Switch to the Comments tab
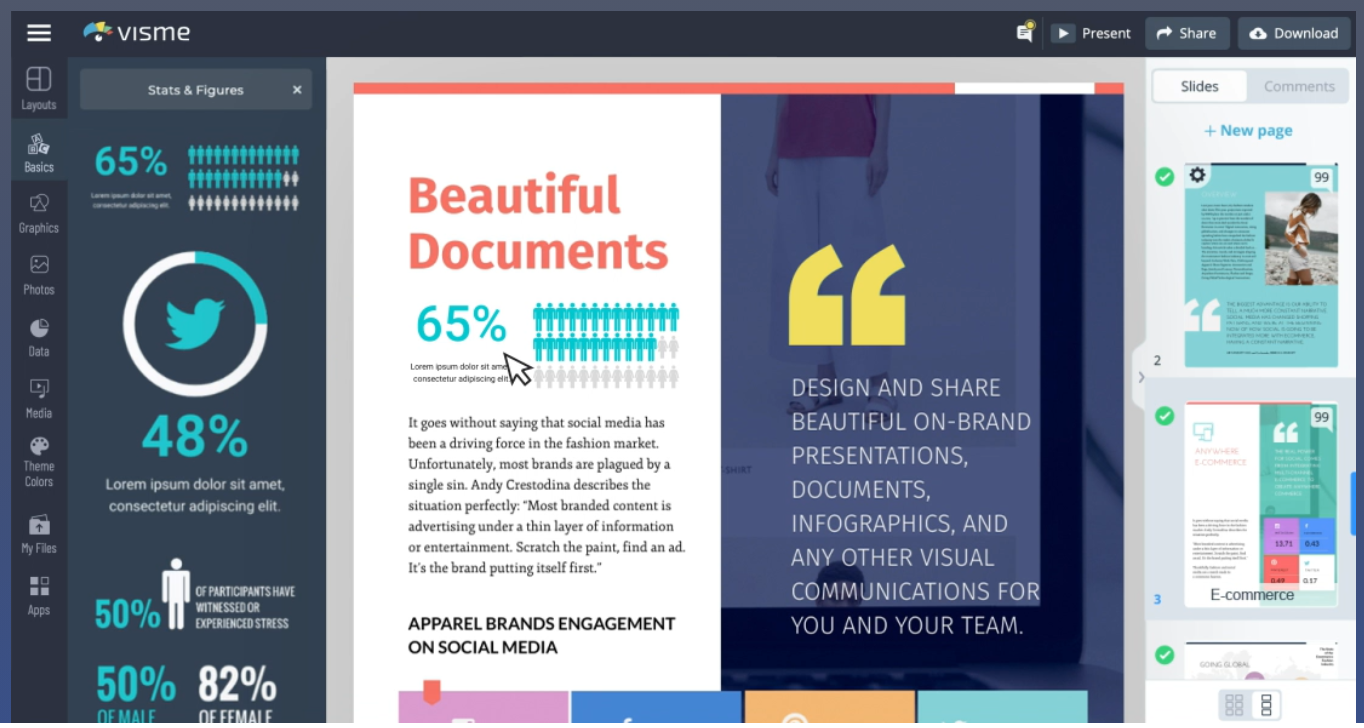Image resolution: width=1364 pixels, height=728 pixels. click(x=1298, y=86)
